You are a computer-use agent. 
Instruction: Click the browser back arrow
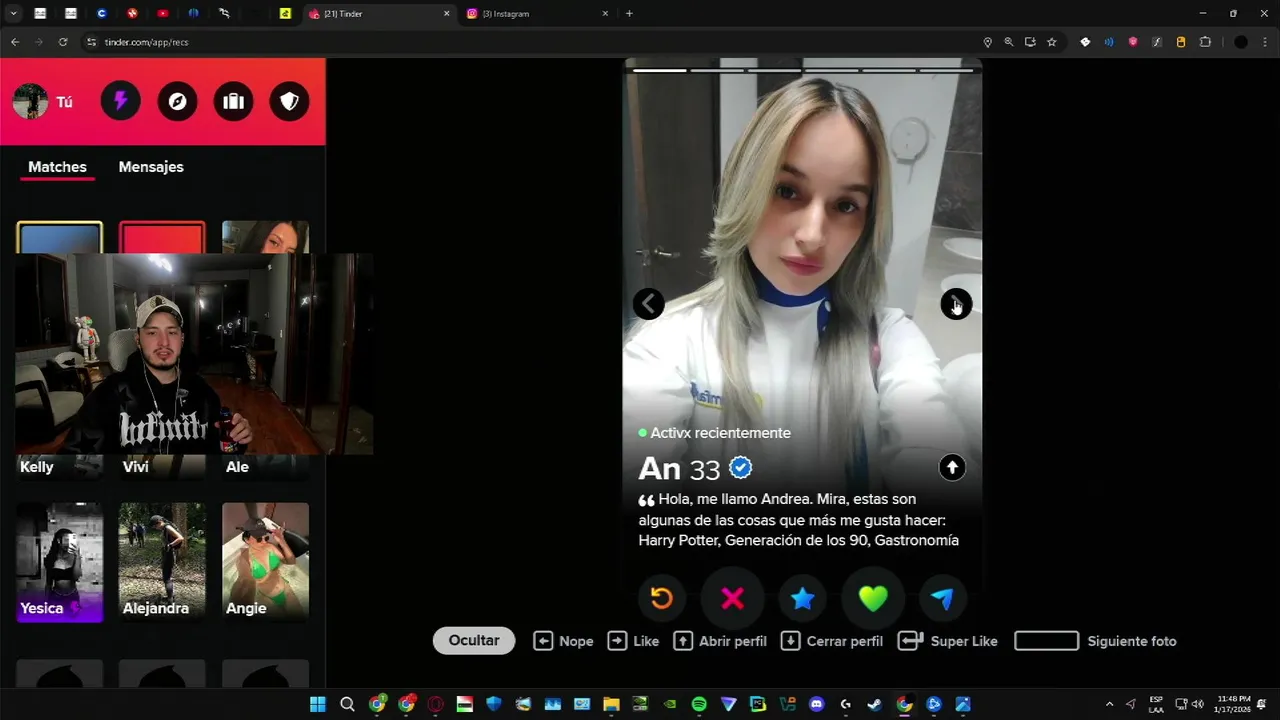pyautogui.click(x=15, y=42)
